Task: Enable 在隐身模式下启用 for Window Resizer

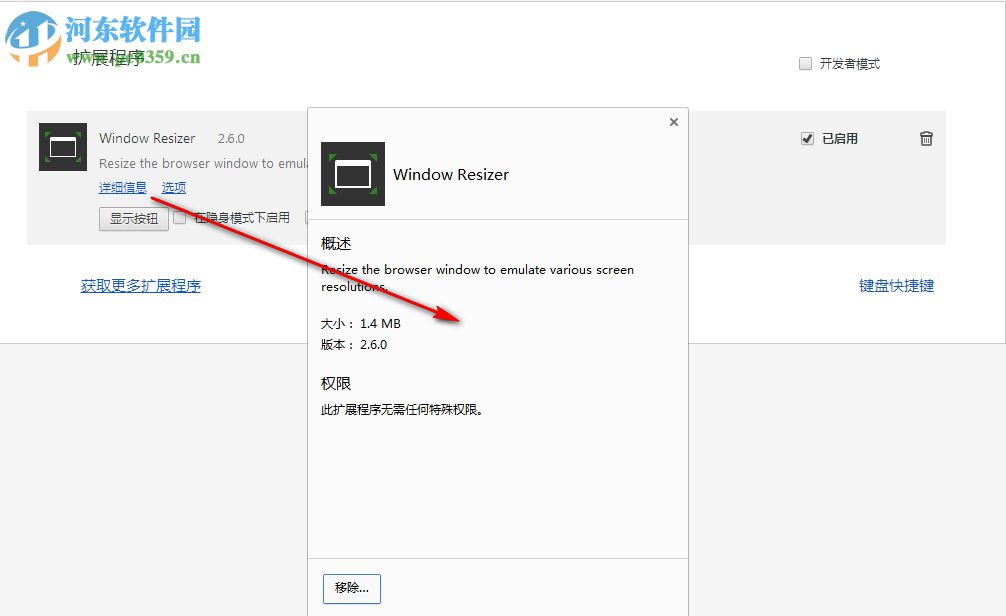Action: [180, 217]
